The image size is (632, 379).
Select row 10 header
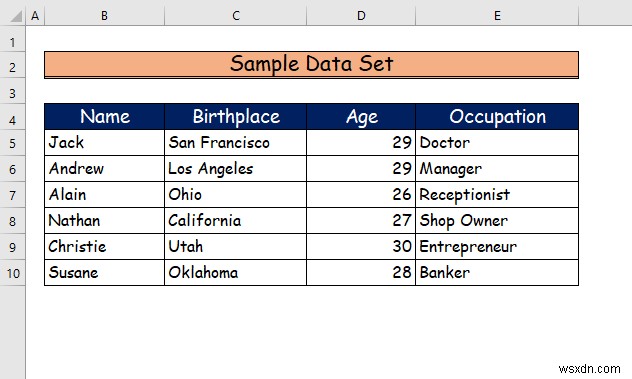12,273
